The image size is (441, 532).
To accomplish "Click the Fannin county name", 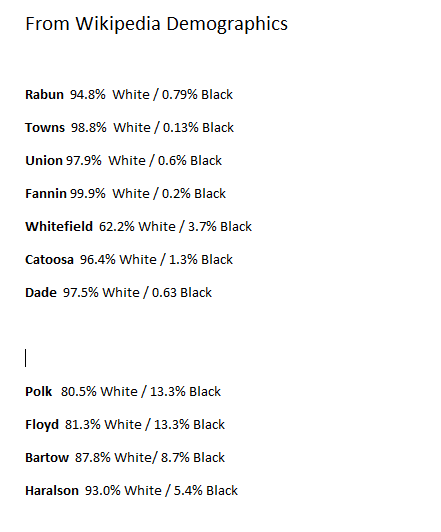I will (x=46, y=193).
